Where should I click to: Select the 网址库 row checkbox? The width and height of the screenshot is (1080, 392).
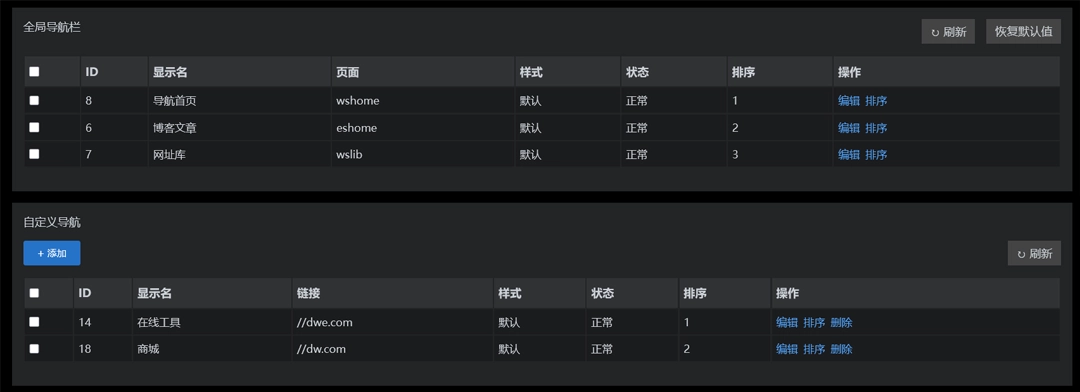(34, 154)
